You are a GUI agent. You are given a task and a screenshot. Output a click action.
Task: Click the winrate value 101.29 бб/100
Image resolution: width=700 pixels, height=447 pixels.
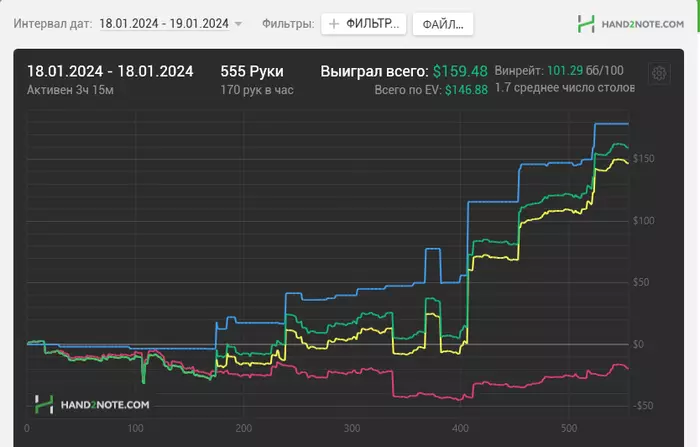coord(585,71)
